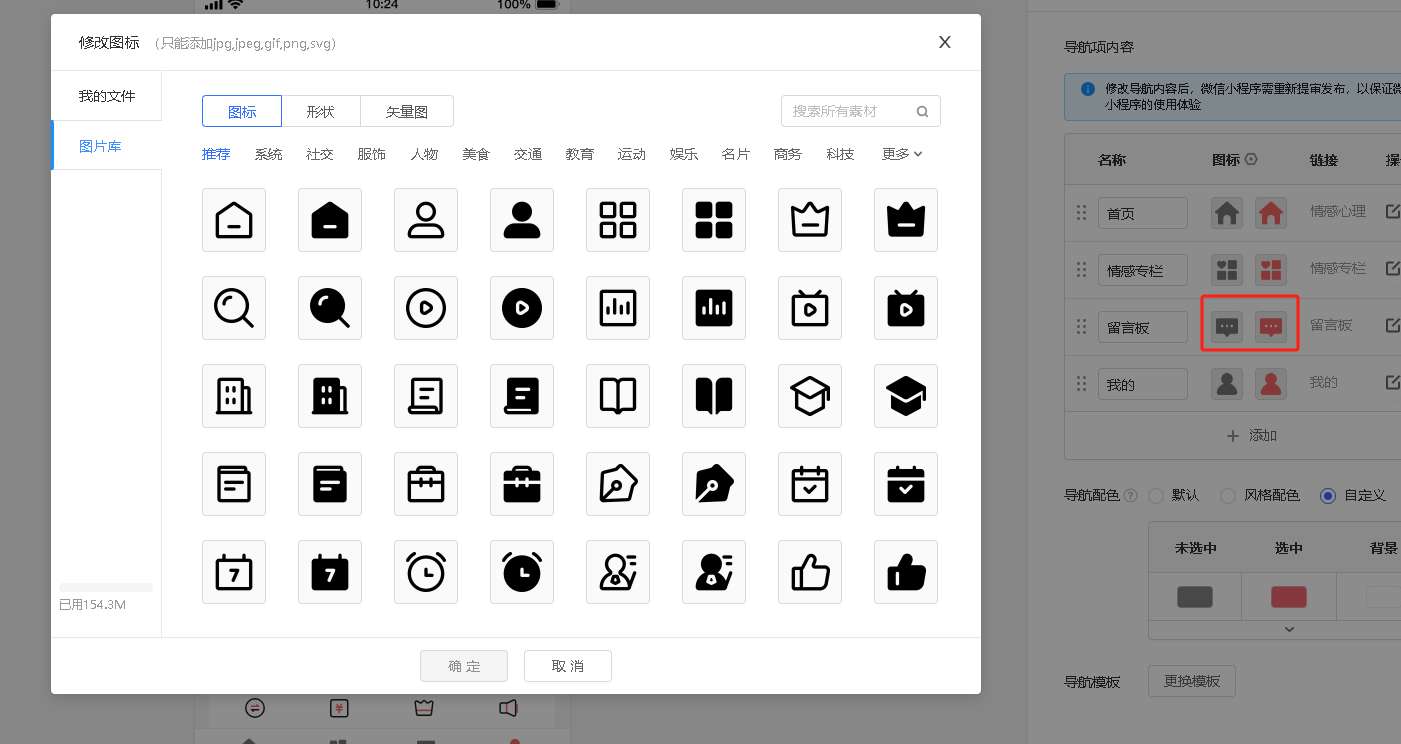Screen dimensions: 1401x744
Task: Open the red 选中 color swatch
Action: 1289,597
